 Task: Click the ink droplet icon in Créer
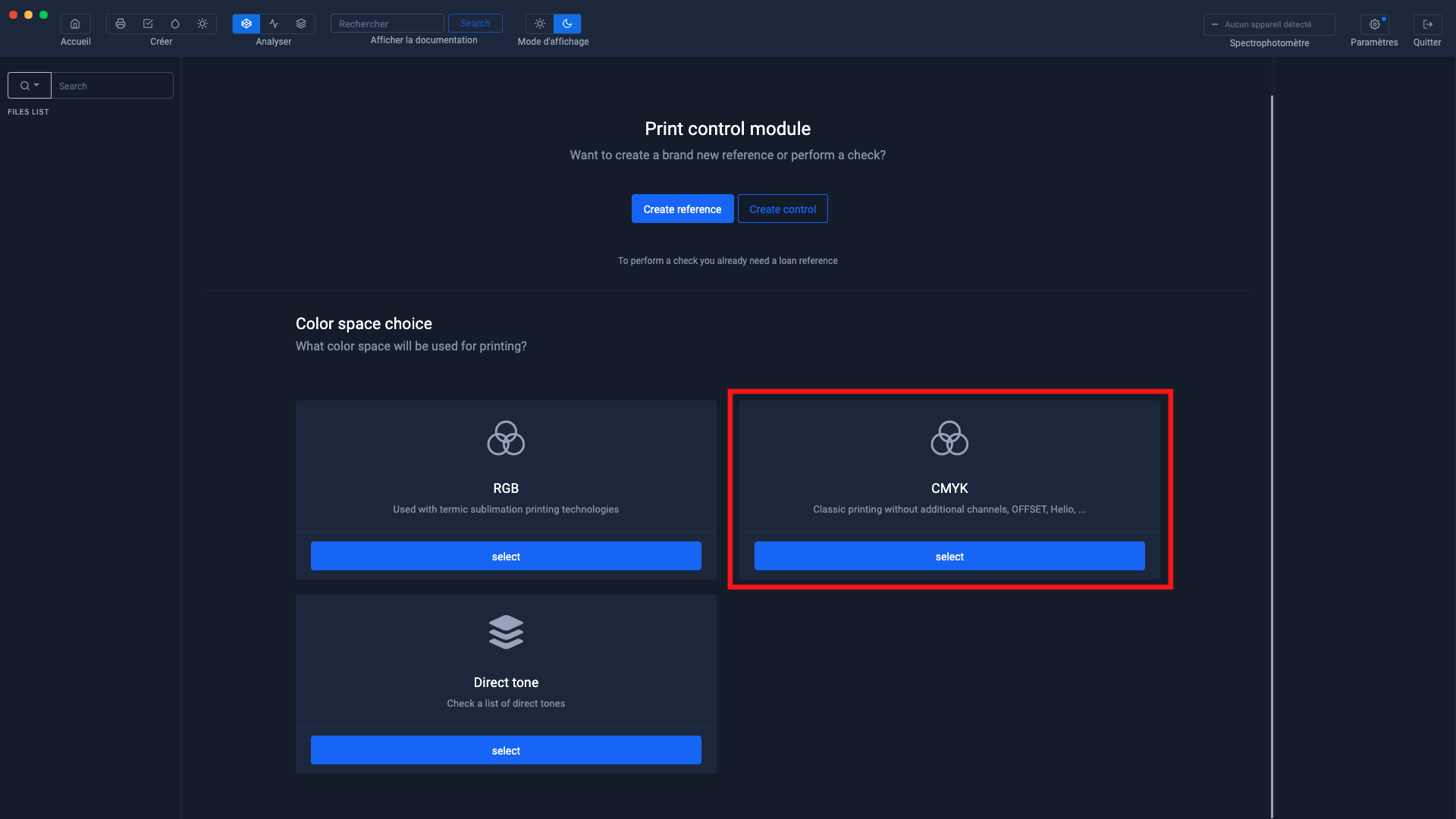[175, 24]
